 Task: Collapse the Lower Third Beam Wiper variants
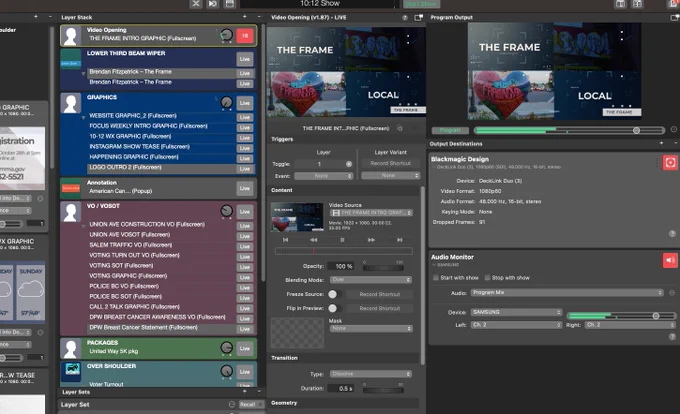[x=83, y=74]
